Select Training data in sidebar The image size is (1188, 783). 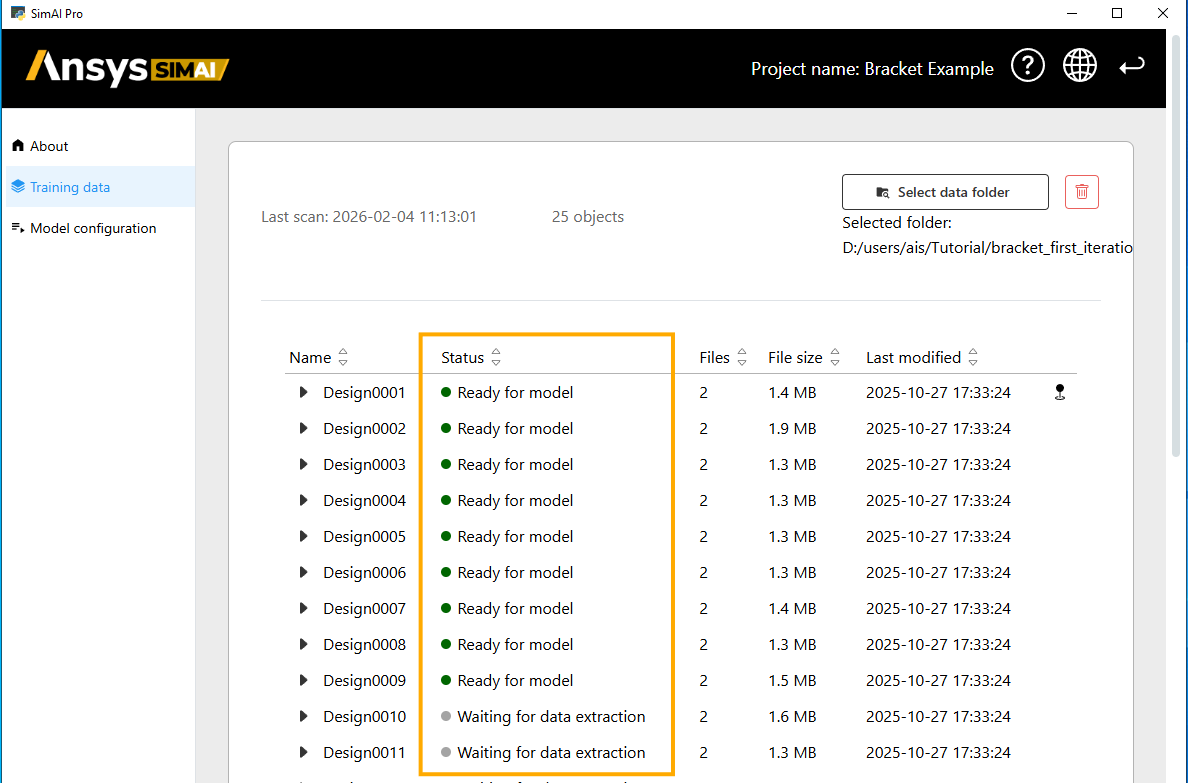[70, 187]
